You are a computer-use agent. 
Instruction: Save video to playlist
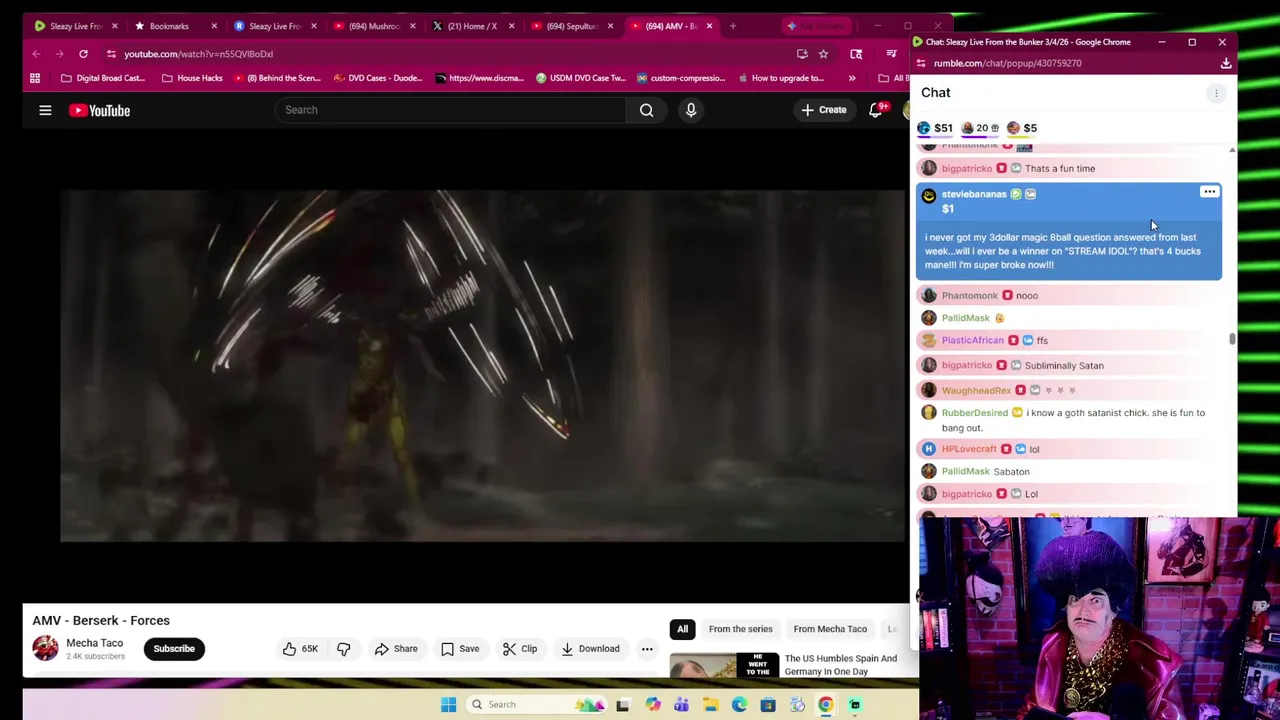(460, 649)
